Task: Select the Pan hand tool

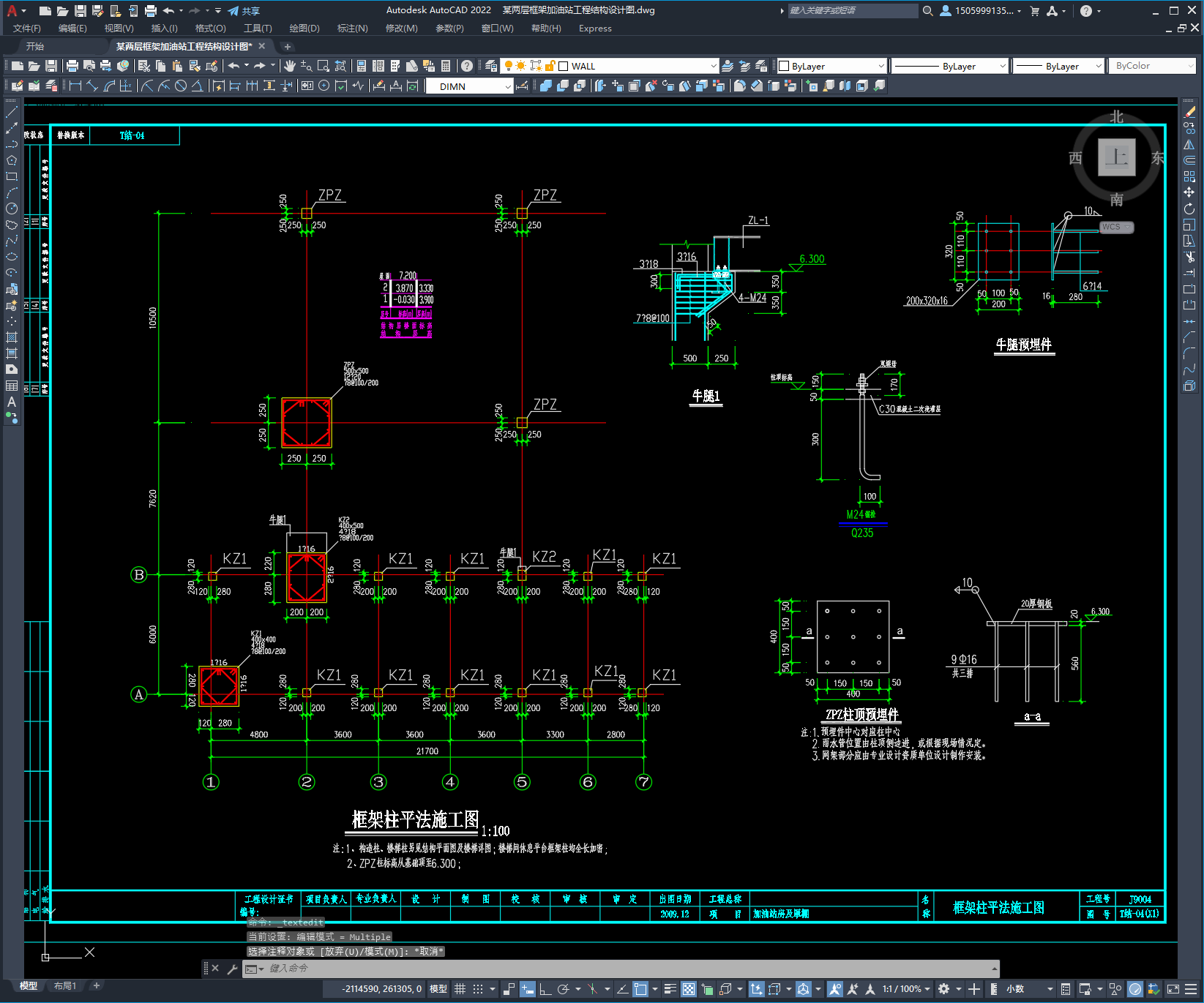Action: click(290, 66)
